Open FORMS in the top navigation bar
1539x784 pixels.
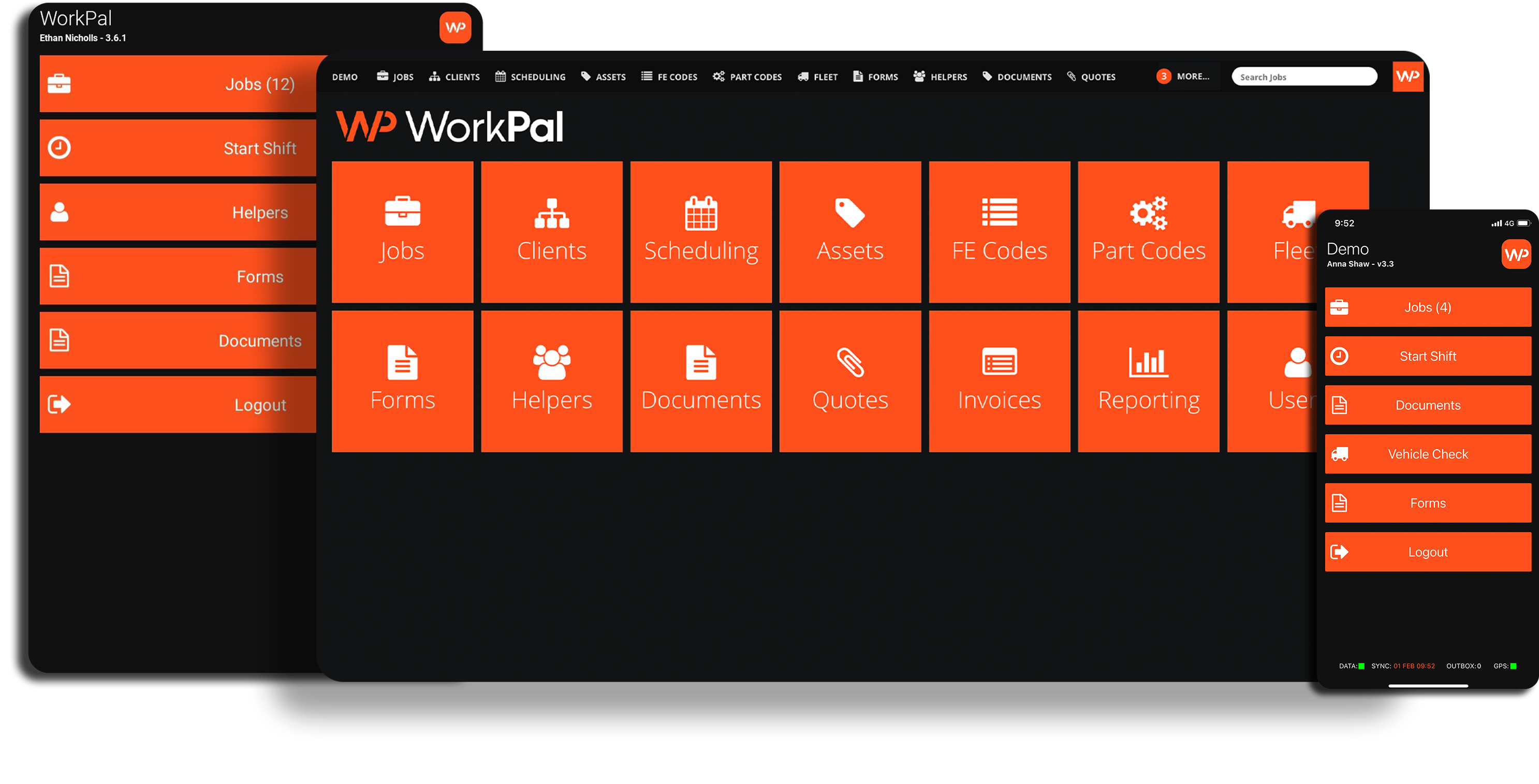(x=875, y=77)
